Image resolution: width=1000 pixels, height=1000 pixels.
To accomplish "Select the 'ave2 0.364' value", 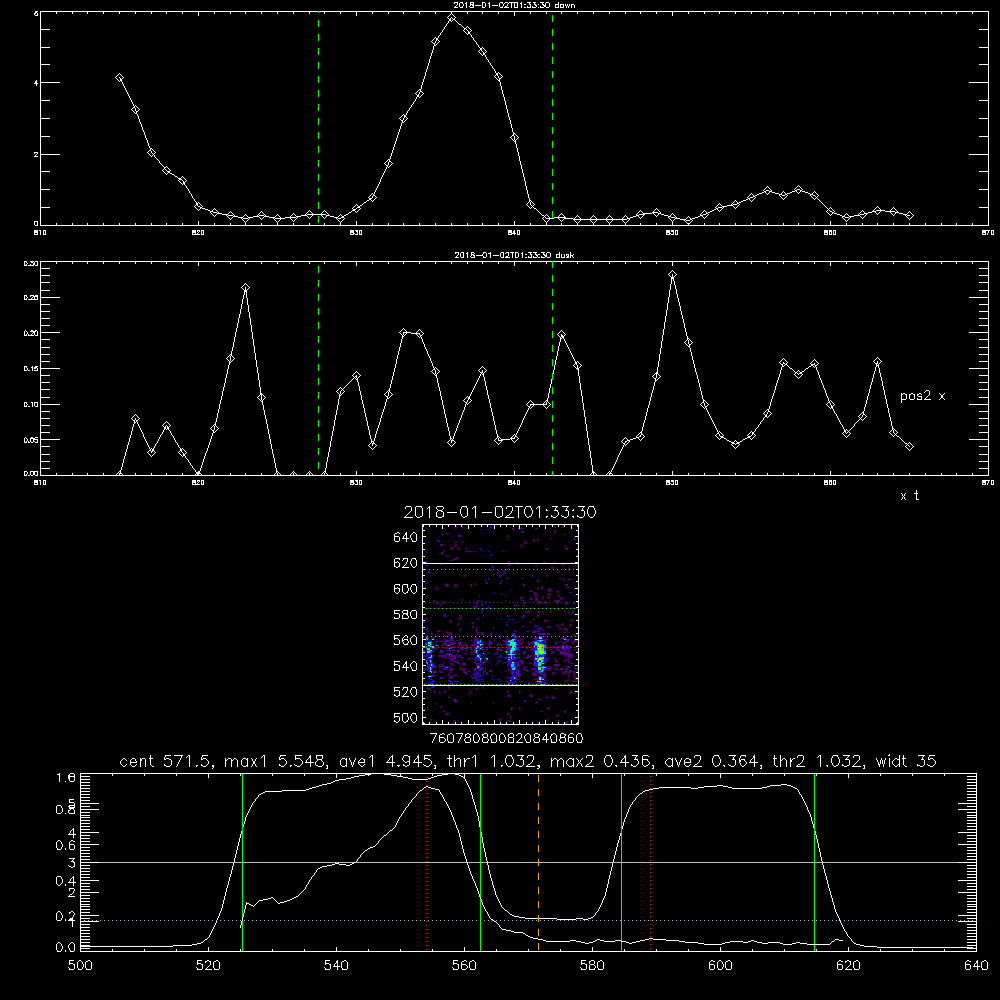I will coord(714,761).
